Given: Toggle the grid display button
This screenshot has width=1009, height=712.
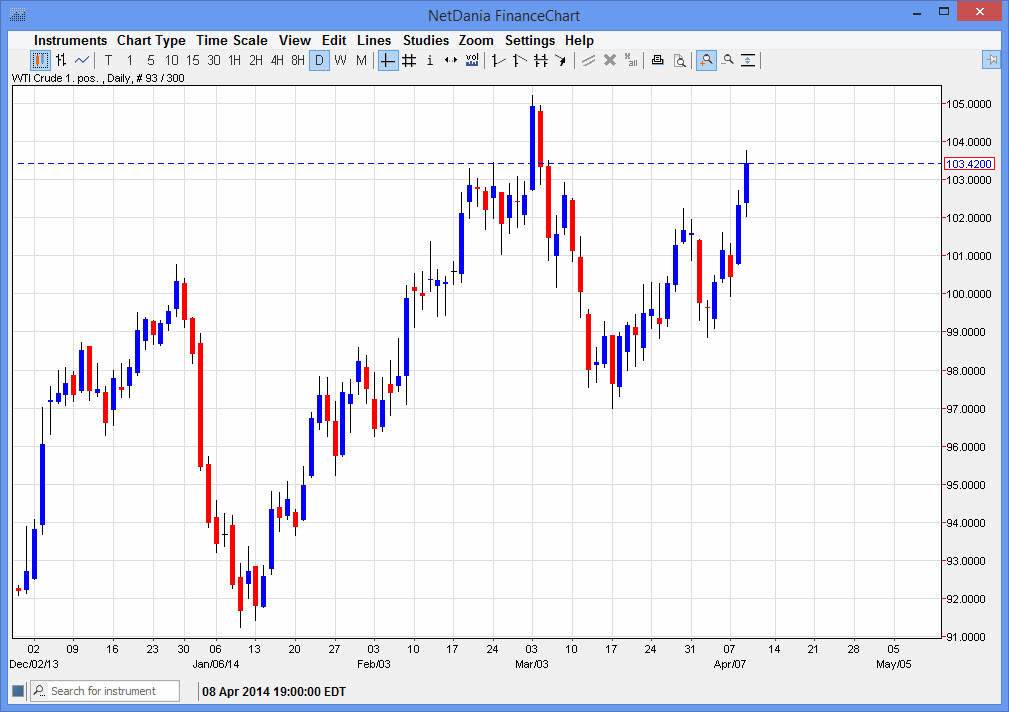Looking at the screenshot, I should click(409, 60).
